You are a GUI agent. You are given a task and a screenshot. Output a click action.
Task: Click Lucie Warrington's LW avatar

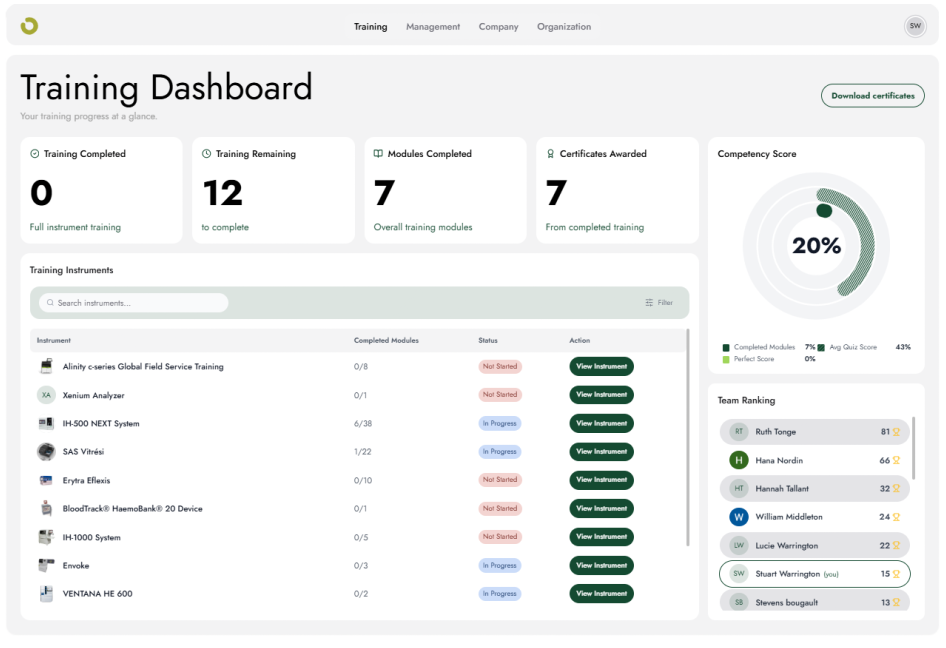click(x=738, y=545)
